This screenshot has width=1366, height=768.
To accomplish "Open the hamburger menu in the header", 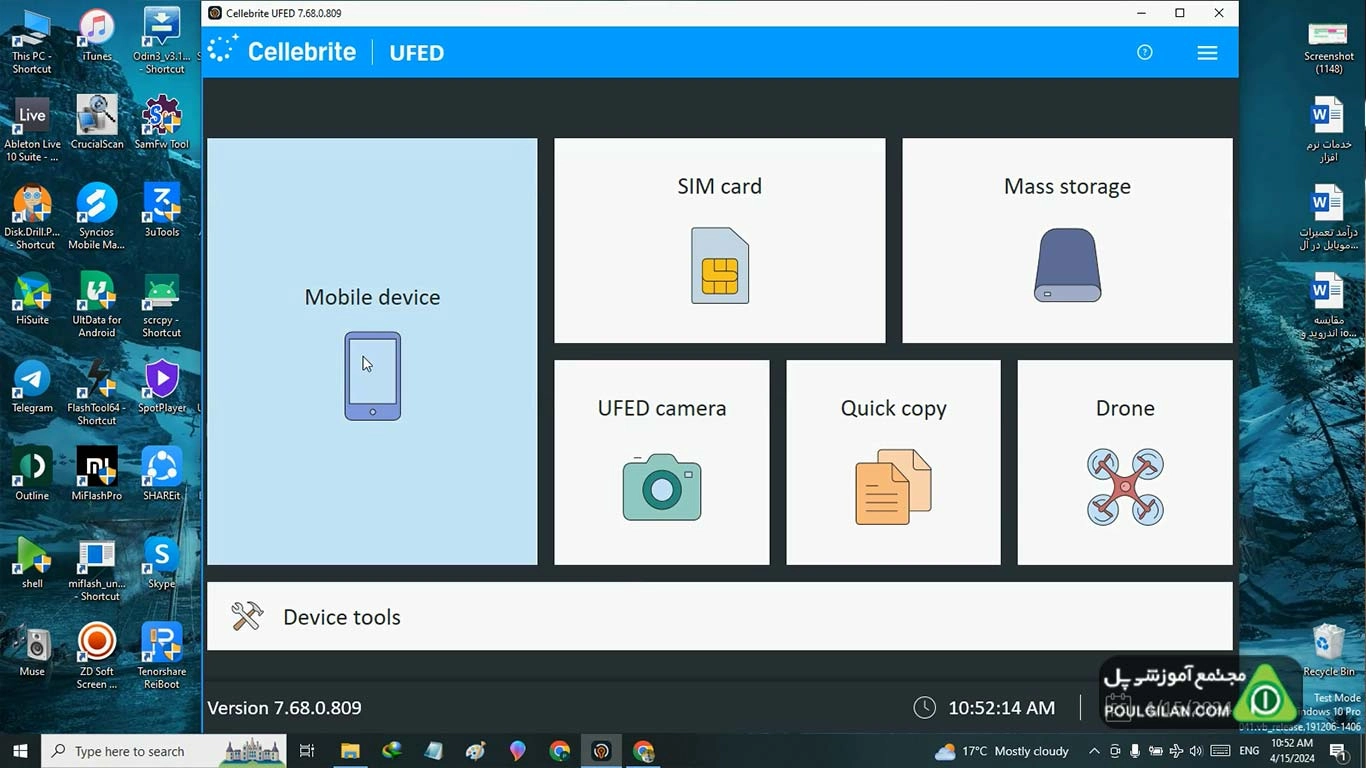I will click(x=1207, y=53).
